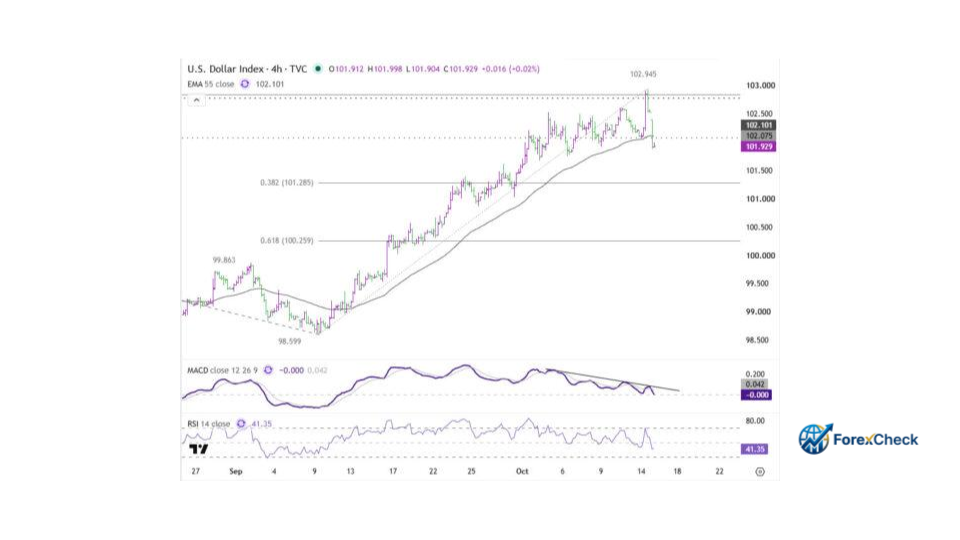
Task: Click the TradingView logo in the RSI pane
Action: tap(198, 449)
